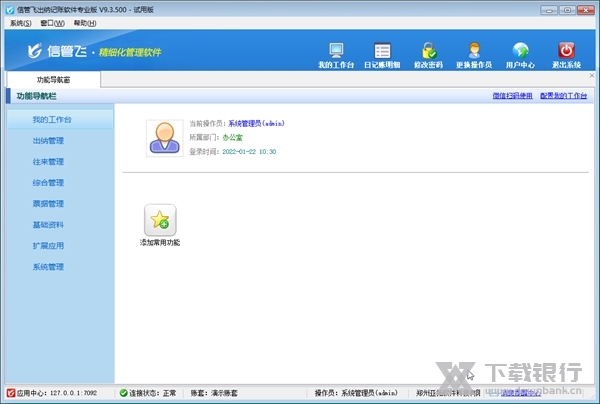Image resolution: width=600 pixels, height=404 pixels.
Task: Close the application window
Action: [586, 10]
